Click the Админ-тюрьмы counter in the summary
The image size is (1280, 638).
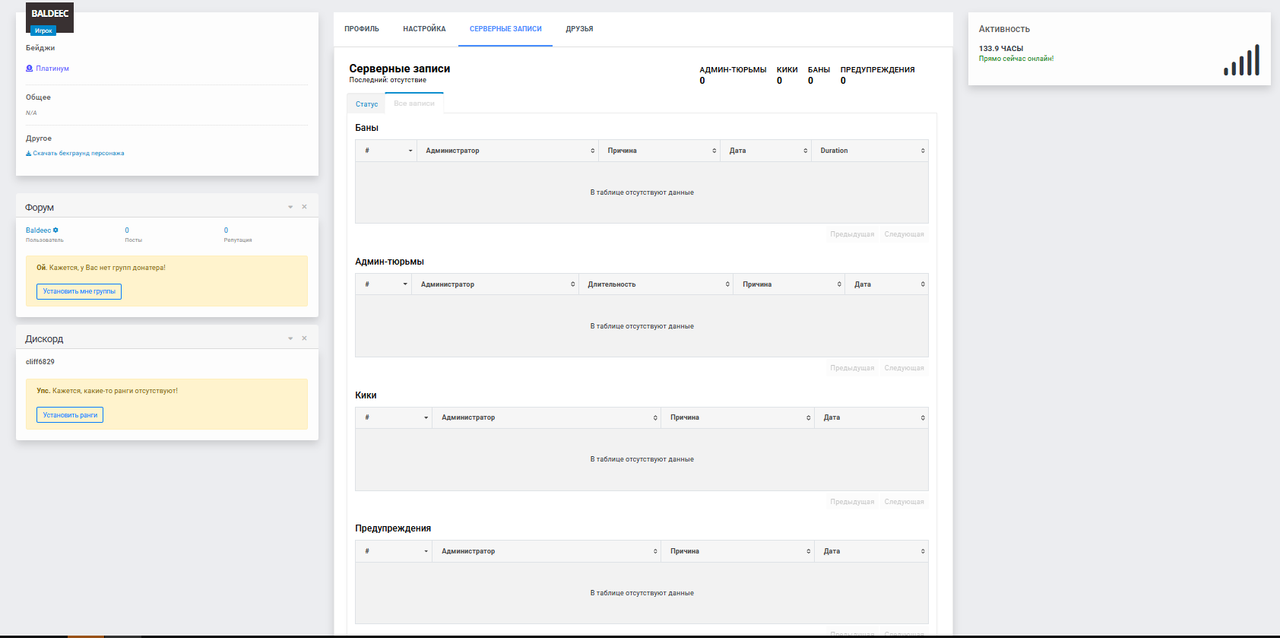pos(732,75)
